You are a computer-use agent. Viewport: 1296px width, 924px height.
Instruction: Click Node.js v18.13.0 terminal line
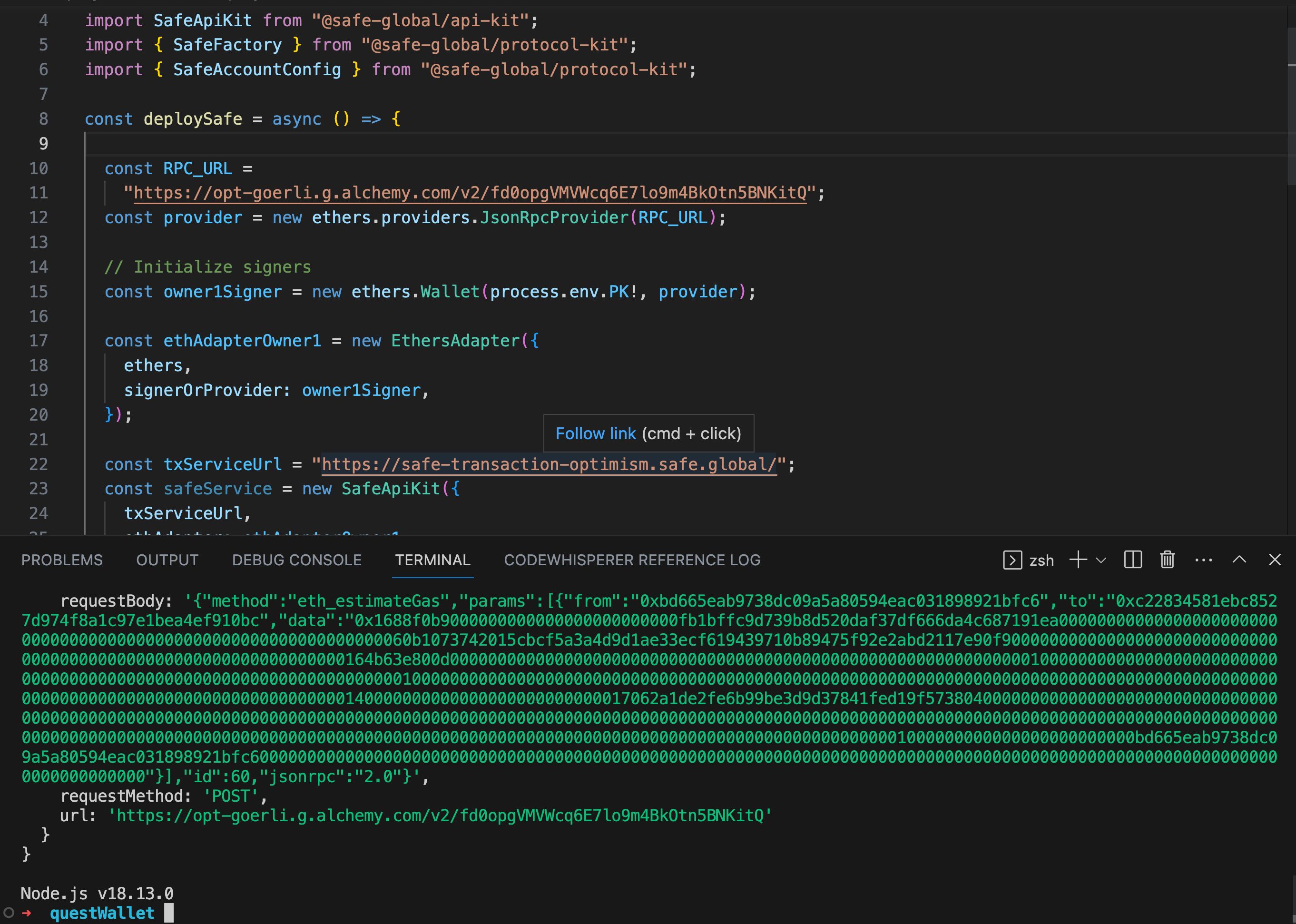[97, 893]
